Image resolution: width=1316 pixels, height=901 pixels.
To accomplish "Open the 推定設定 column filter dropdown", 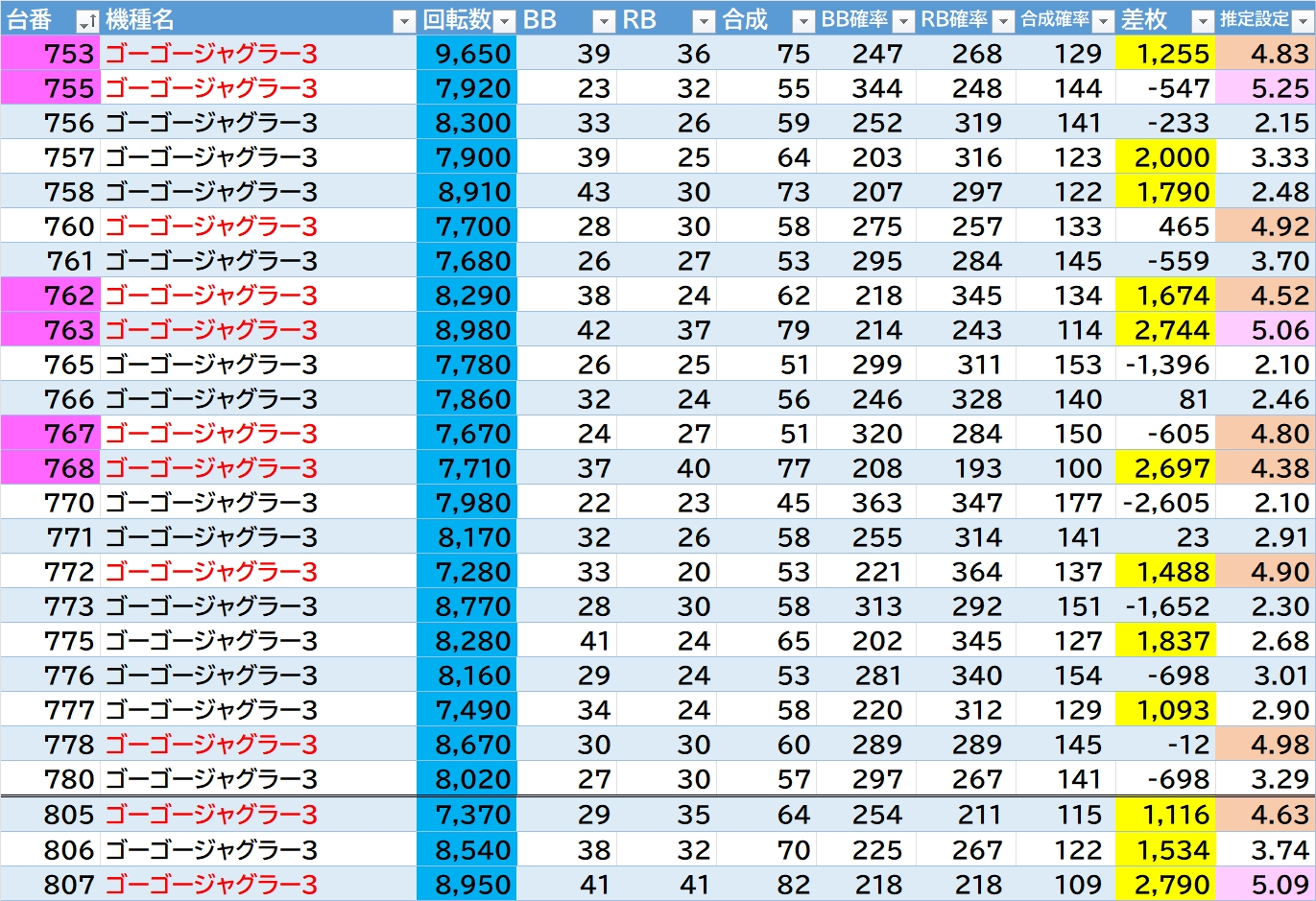I will [1303, 21].
